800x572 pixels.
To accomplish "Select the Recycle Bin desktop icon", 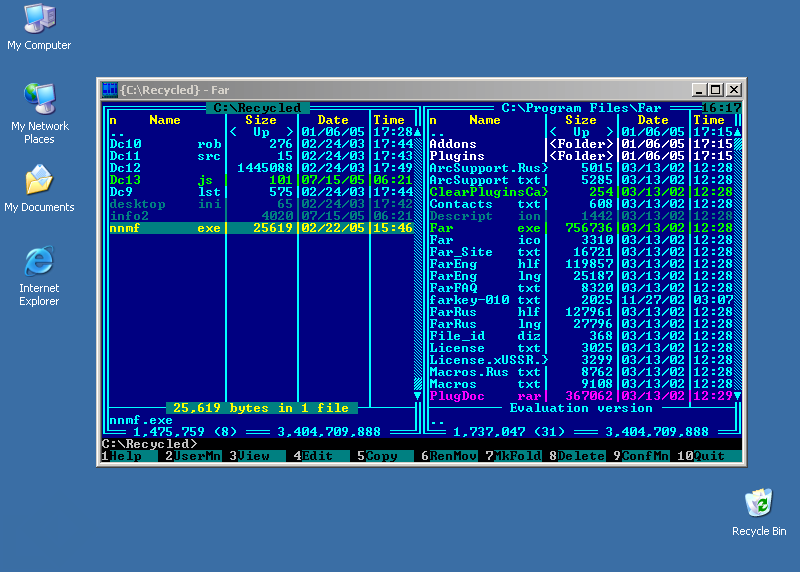I will [x=759, y=512].
